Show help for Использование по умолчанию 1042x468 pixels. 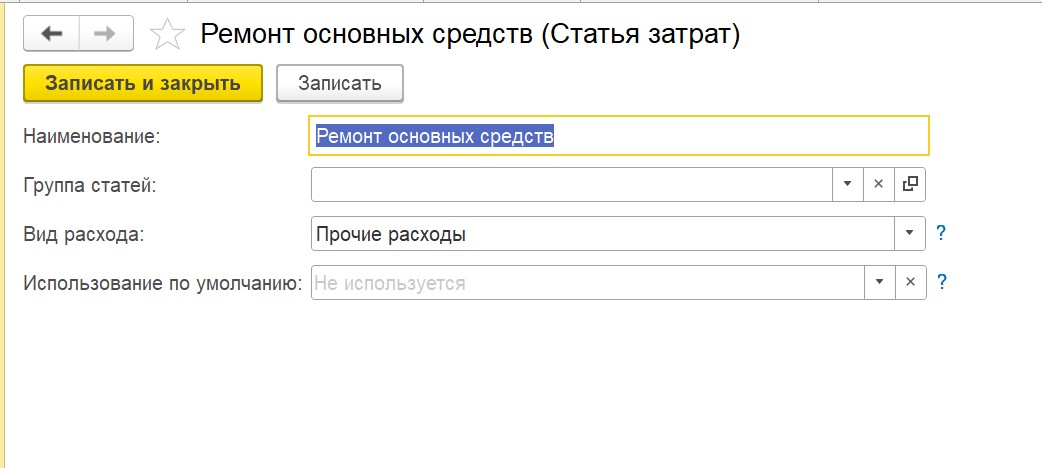click(x=941, y=282)
